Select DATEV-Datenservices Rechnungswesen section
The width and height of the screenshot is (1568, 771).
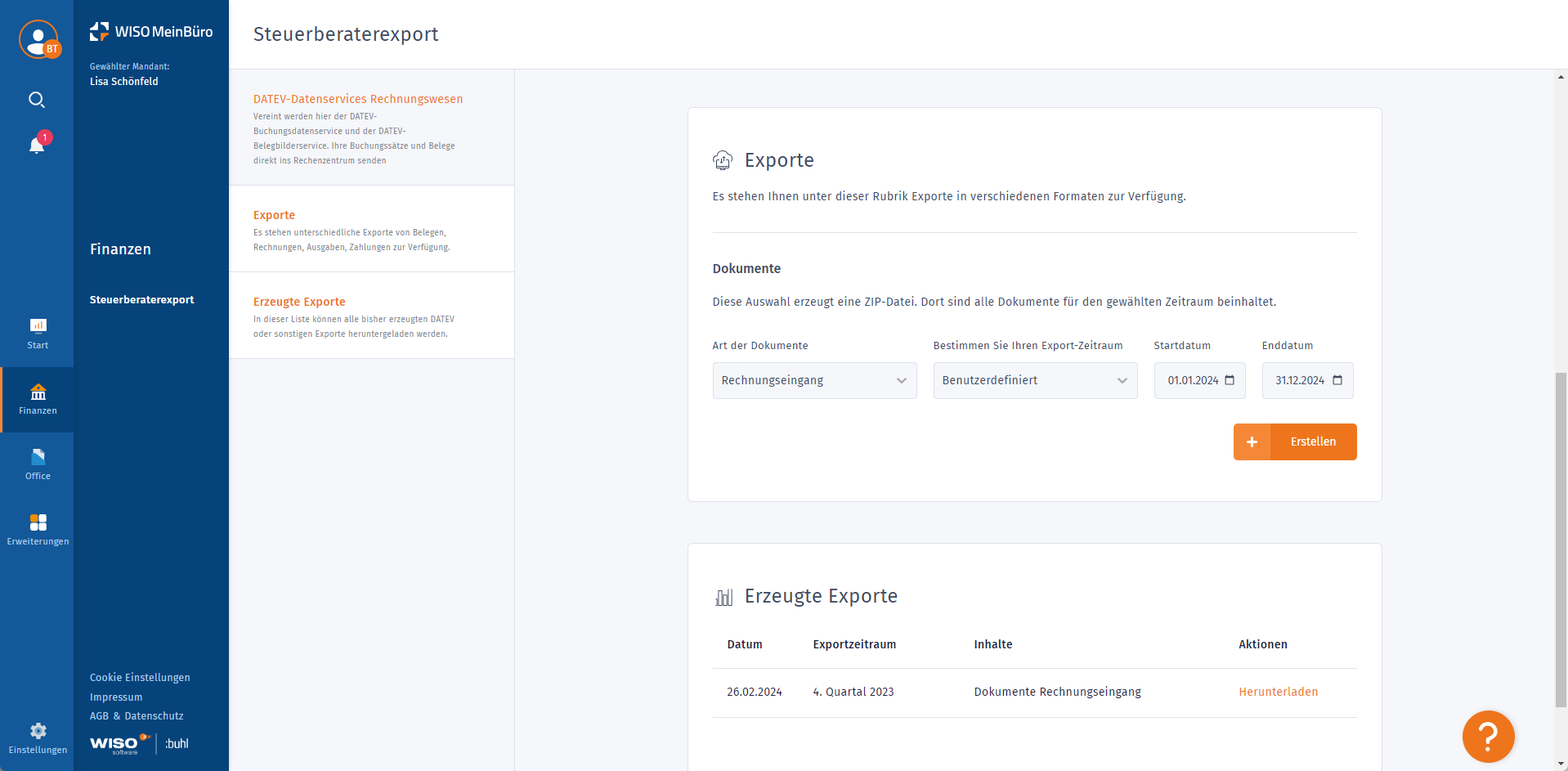[358, 99]
